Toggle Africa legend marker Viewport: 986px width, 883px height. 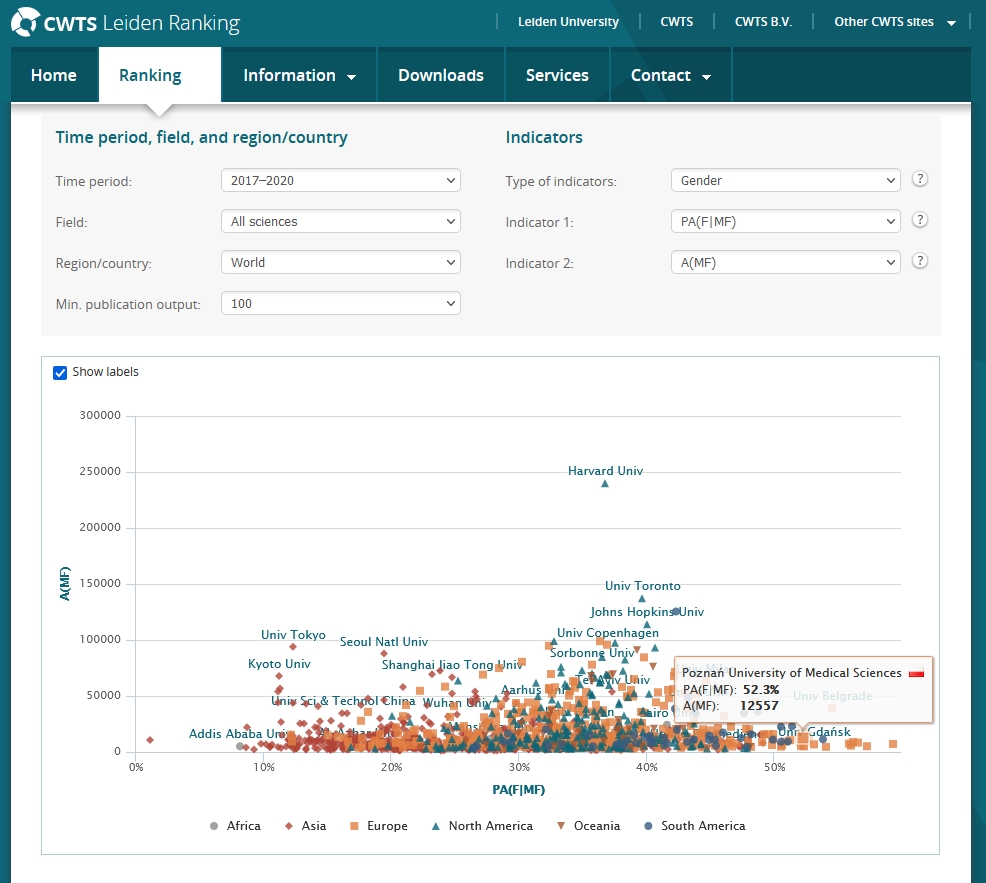pyautogui.click(x=214, y=826)
